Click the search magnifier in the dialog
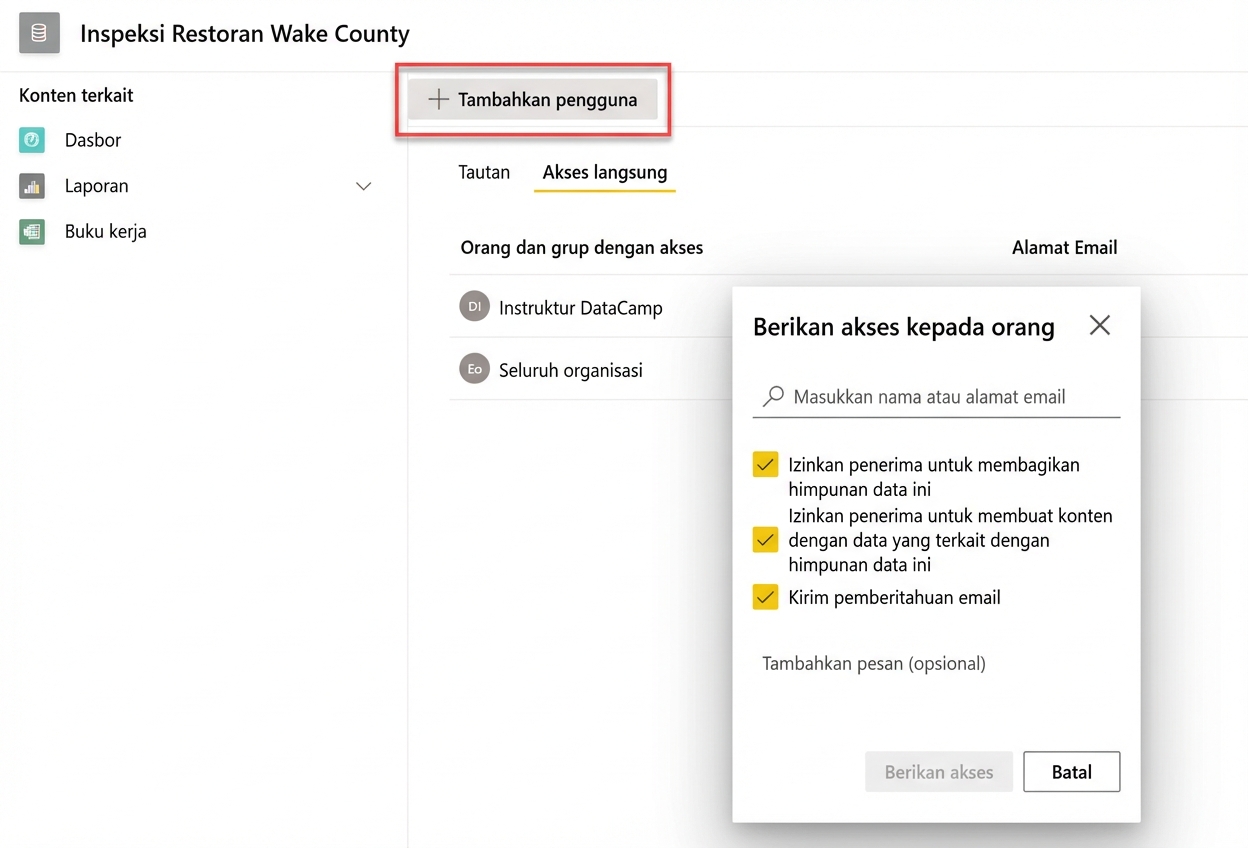 point(772,396)
